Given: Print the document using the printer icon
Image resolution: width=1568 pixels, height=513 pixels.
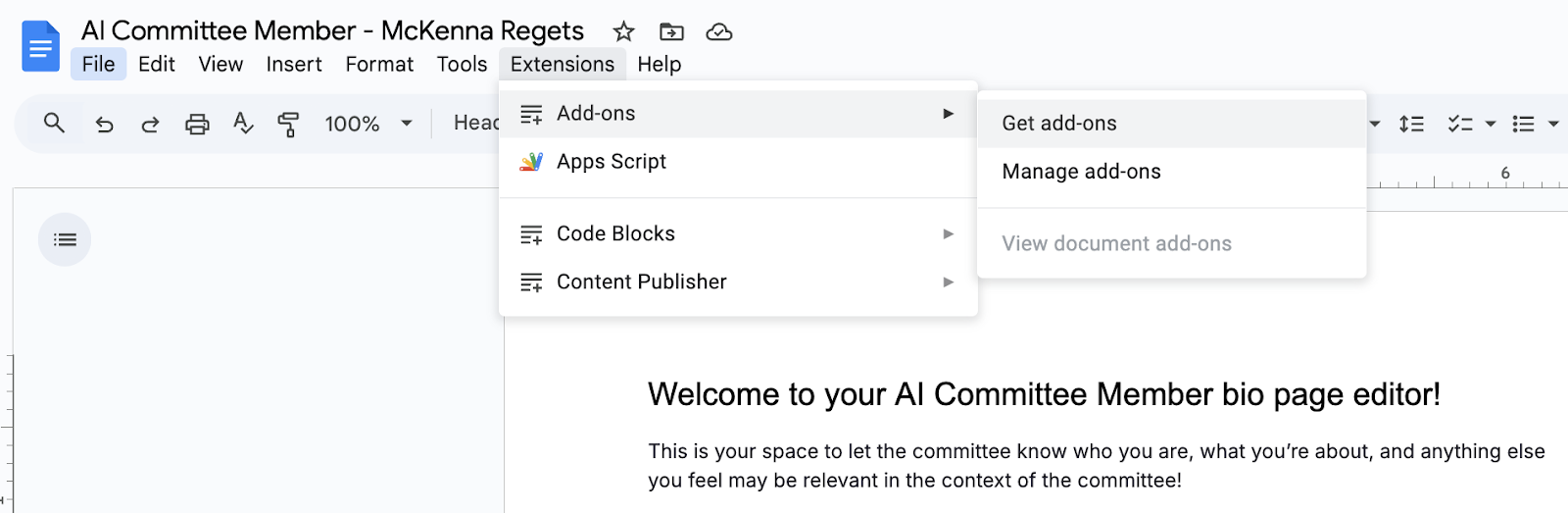Looking at the screenshot, I should [x=197, y=124].
